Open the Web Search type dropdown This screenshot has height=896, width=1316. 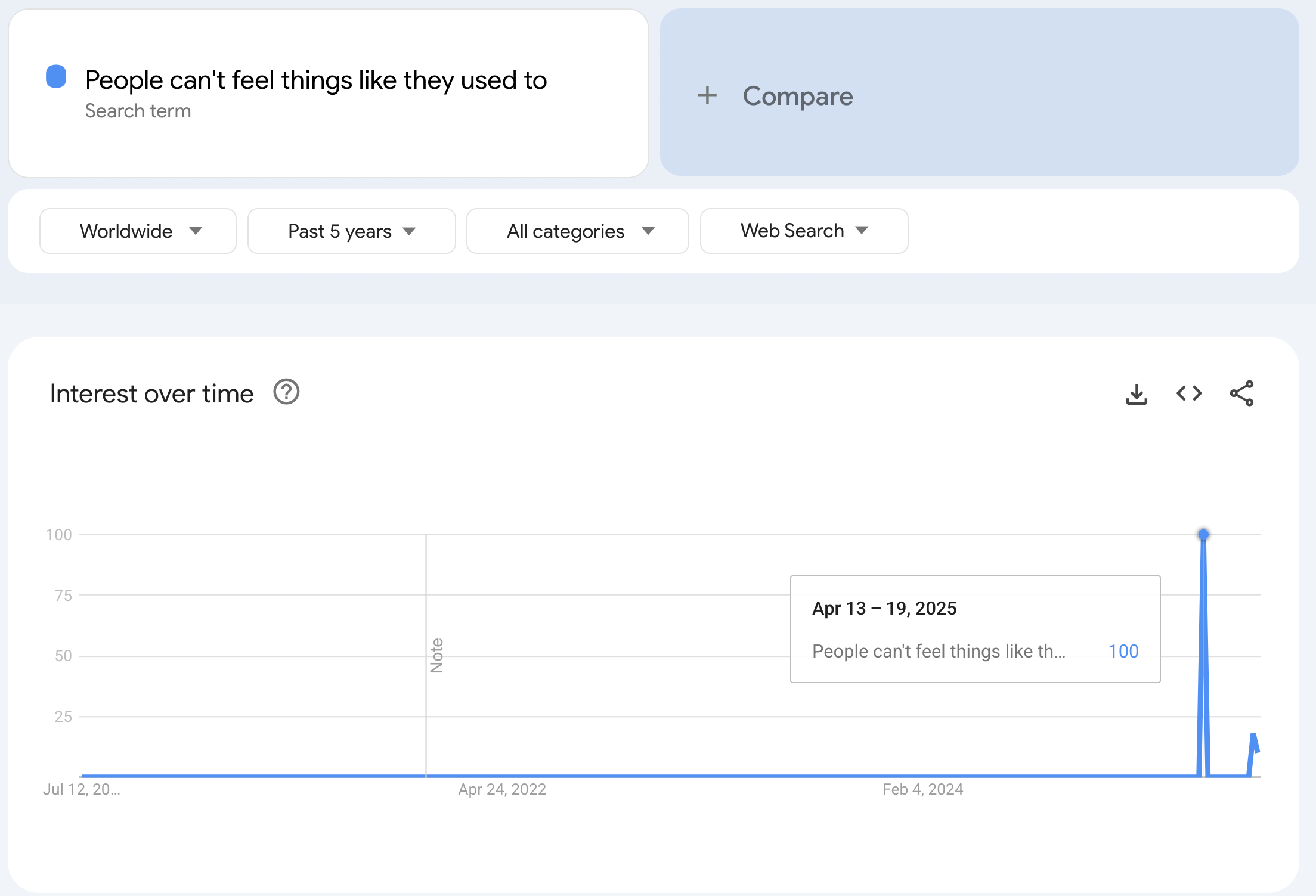[804, 231]
